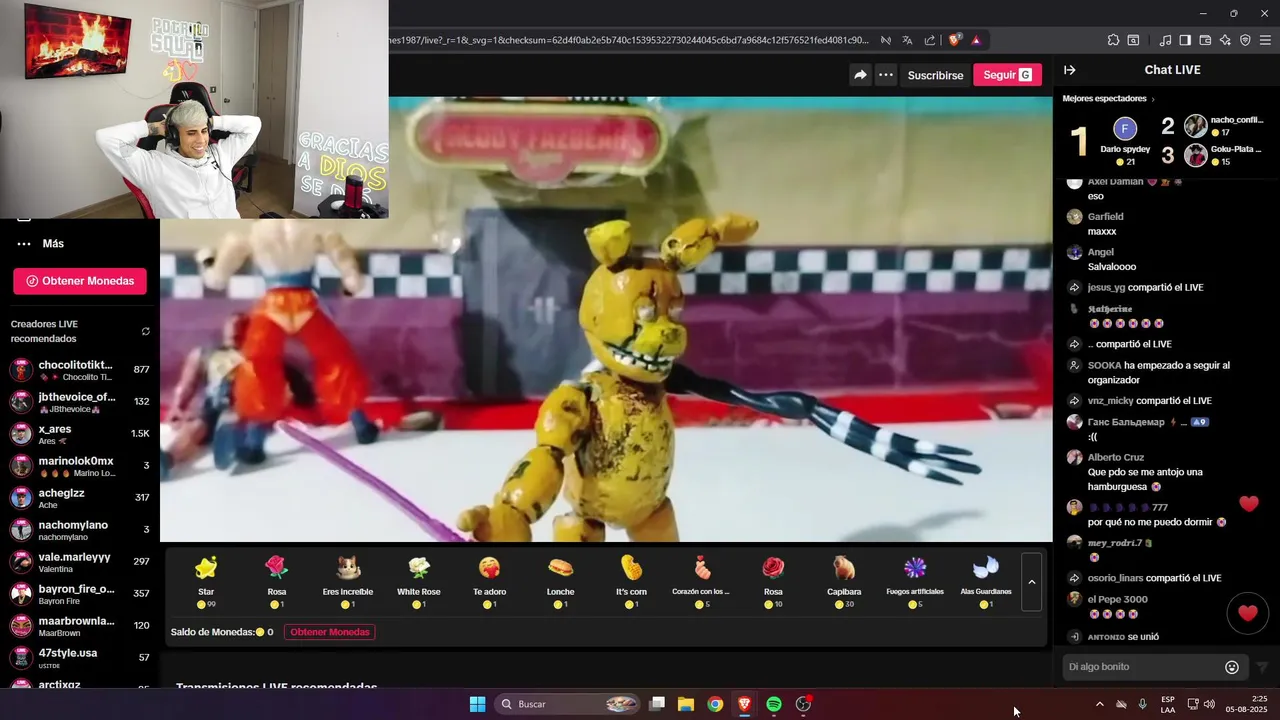Screen dimensions: 1280x720
Task: Click Obtener Monedas next to coin balance
Action: 330,632
